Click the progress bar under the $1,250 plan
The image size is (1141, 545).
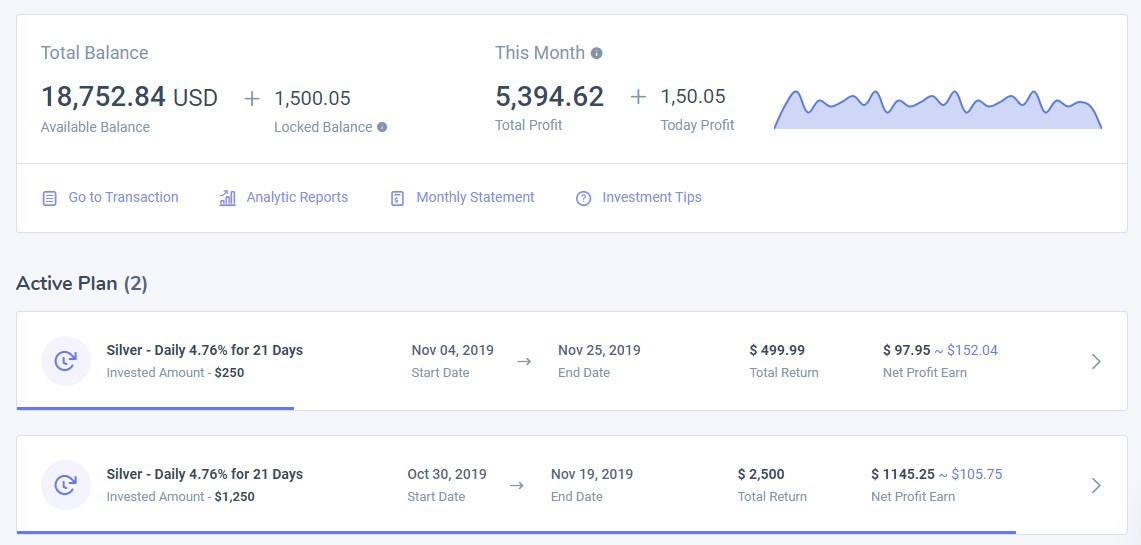515,532
